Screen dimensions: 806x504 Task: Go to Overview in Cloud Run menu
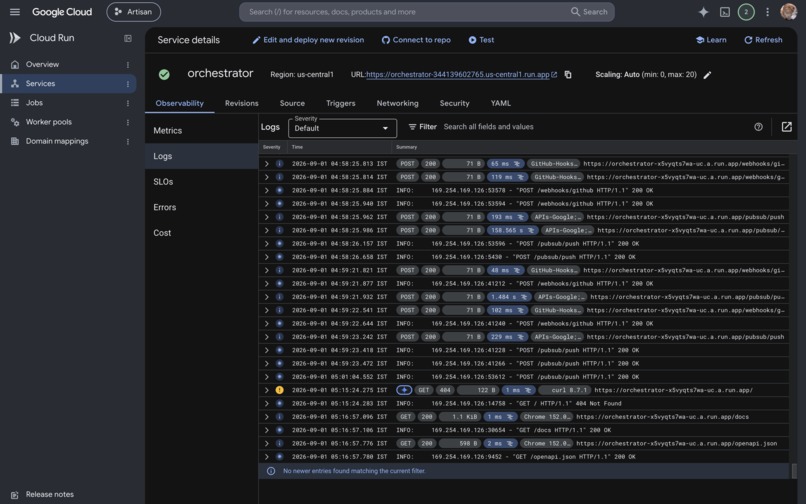[x=42, y=64]
